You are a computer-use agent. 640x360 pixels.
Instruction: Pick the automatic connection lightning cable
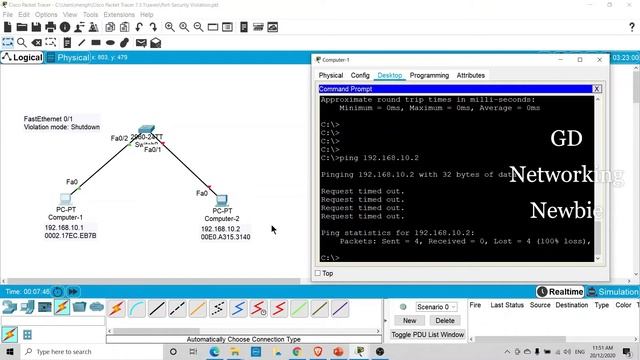[x=116, y=309]
